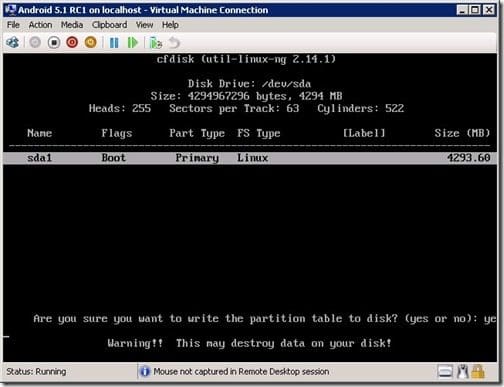Viewport: 504px width, 387px height.
Task: Click 'Mouse not captured in Remote Desktop session'
Action: click(x=241, y=371)
